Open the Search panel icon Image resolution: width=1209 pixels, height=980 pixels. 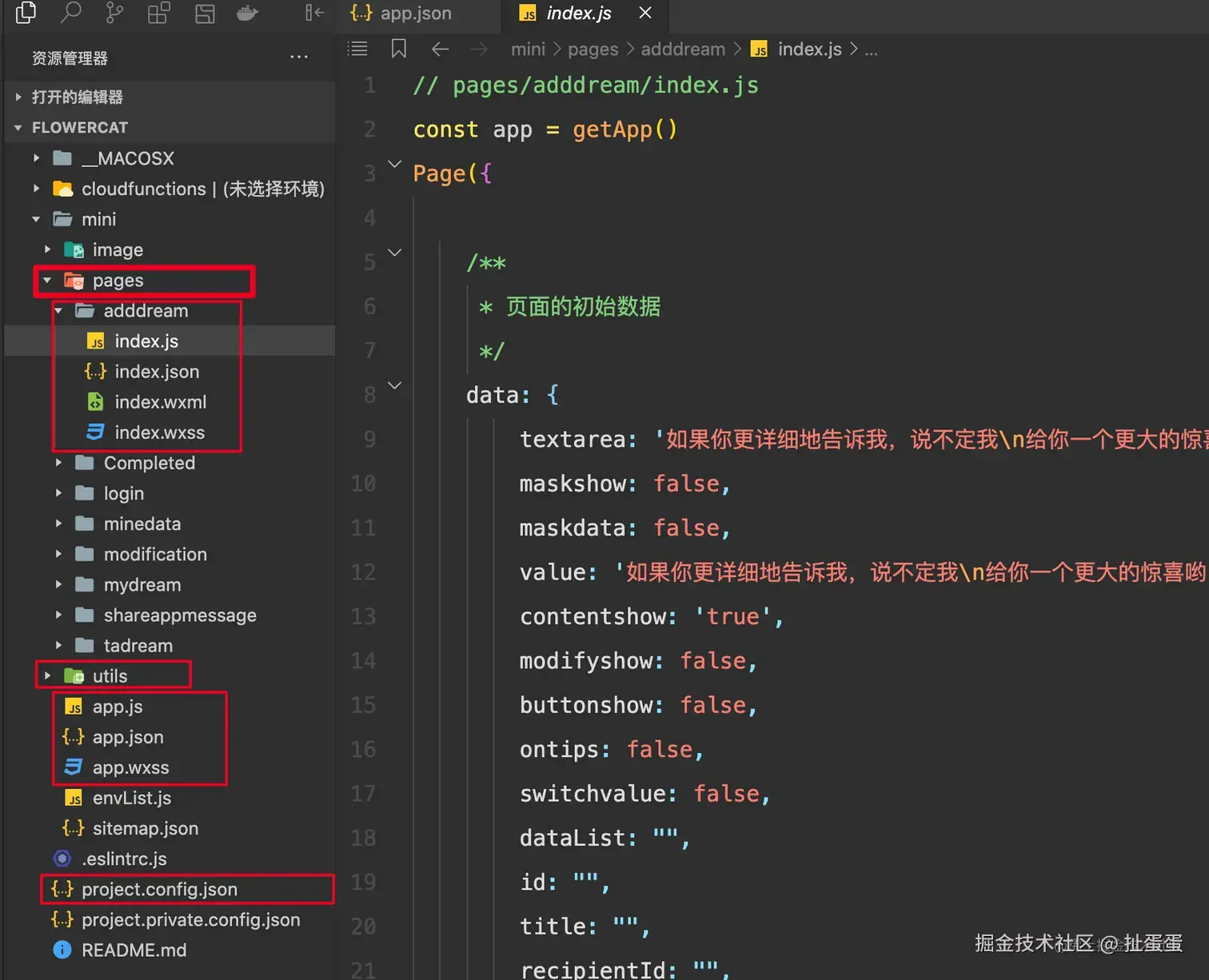pyautogui.click(x=71, y=13)
